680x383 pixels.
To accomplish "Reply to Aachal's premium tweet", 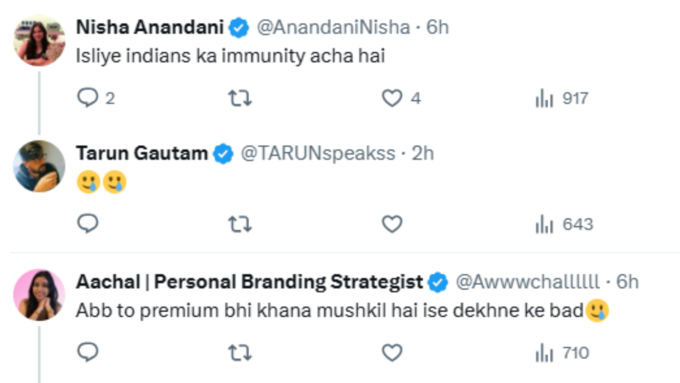I will point(88,352).
